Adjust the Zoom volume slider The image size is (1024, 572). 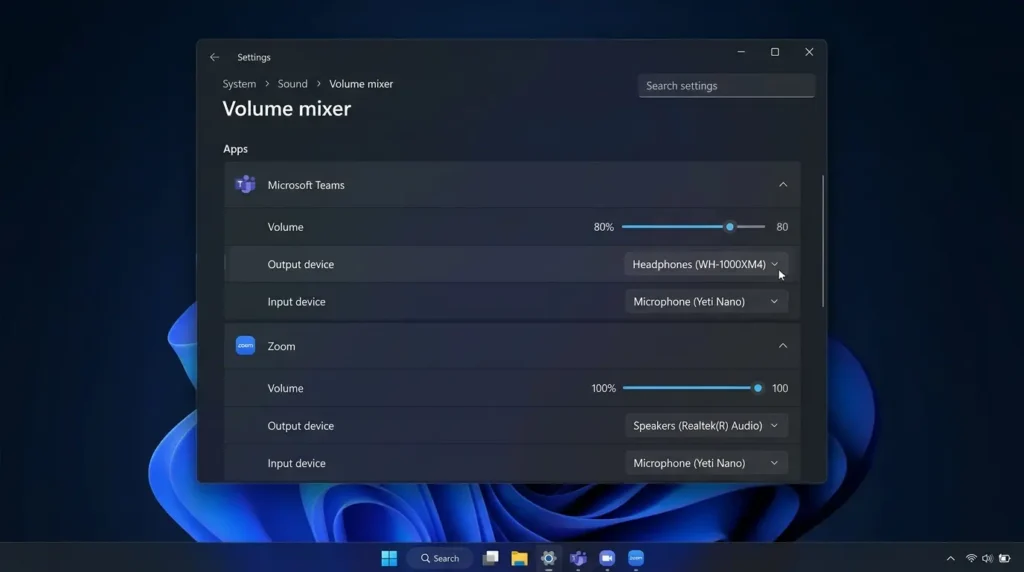(693, 388)
